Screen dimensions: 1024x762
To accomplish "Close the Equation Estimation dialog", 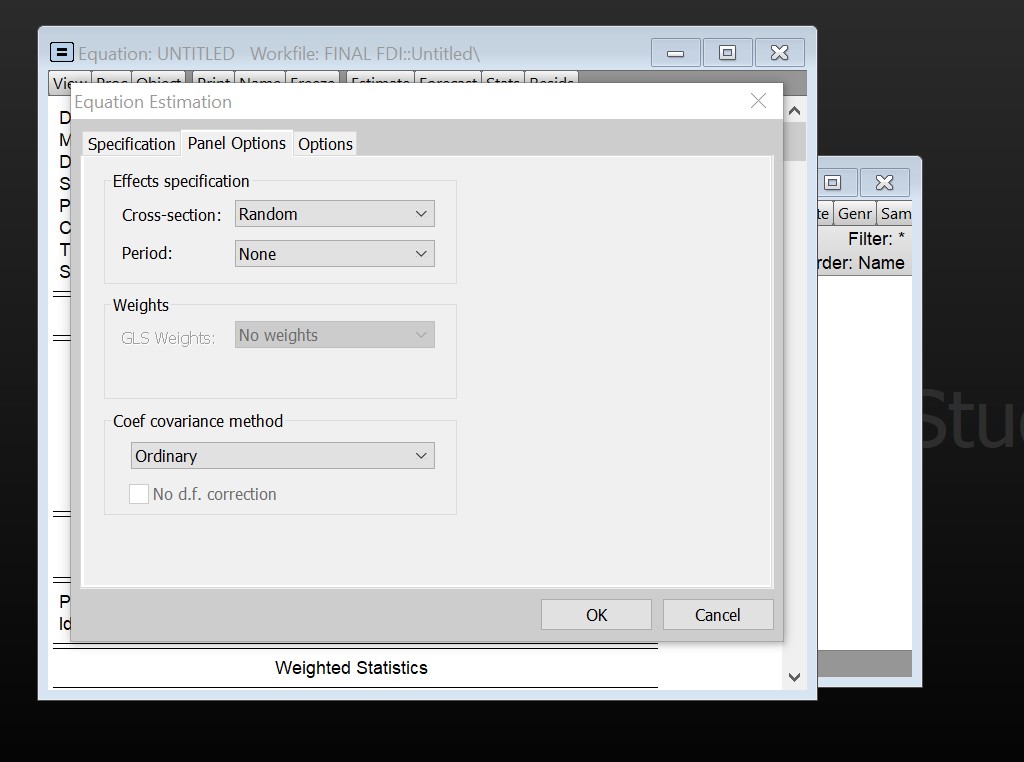I will (x=758, y=101).
